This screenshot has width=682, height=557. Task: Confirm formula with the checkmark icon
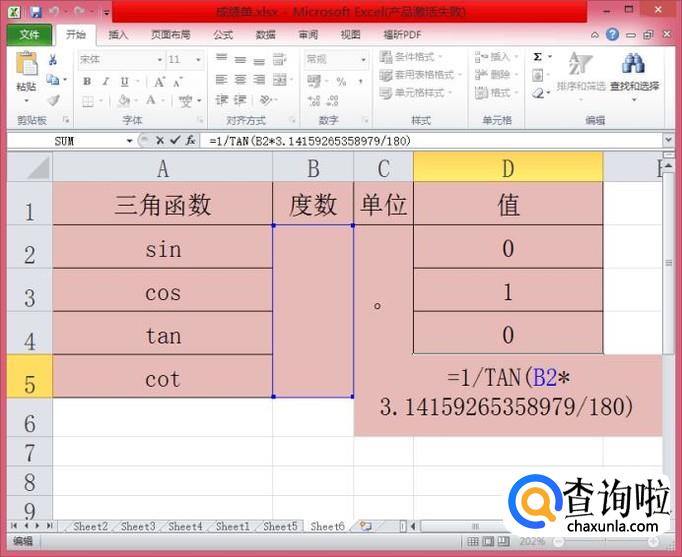tap(176, 141)
